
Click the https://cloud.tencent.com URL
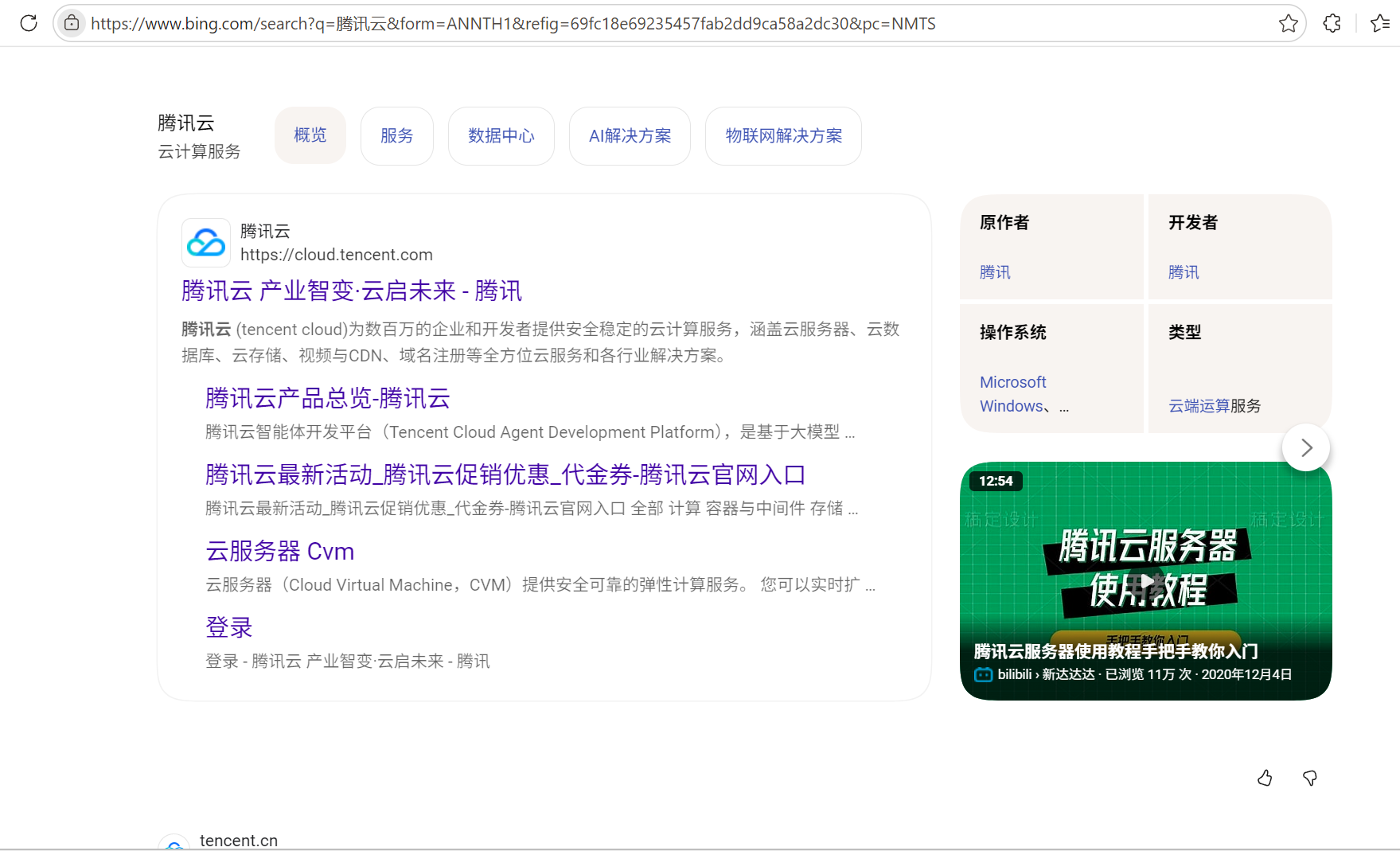point(337,255)
